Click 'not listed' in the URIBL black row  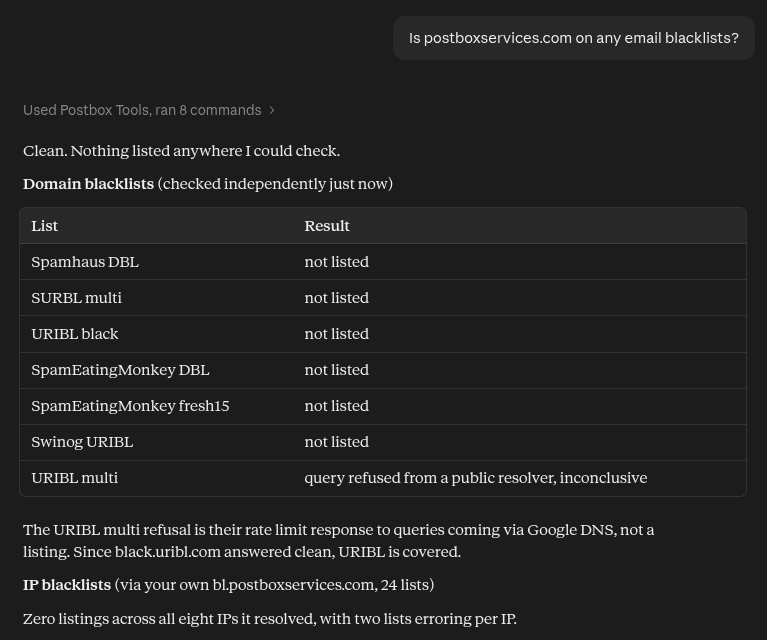[337, 334]
